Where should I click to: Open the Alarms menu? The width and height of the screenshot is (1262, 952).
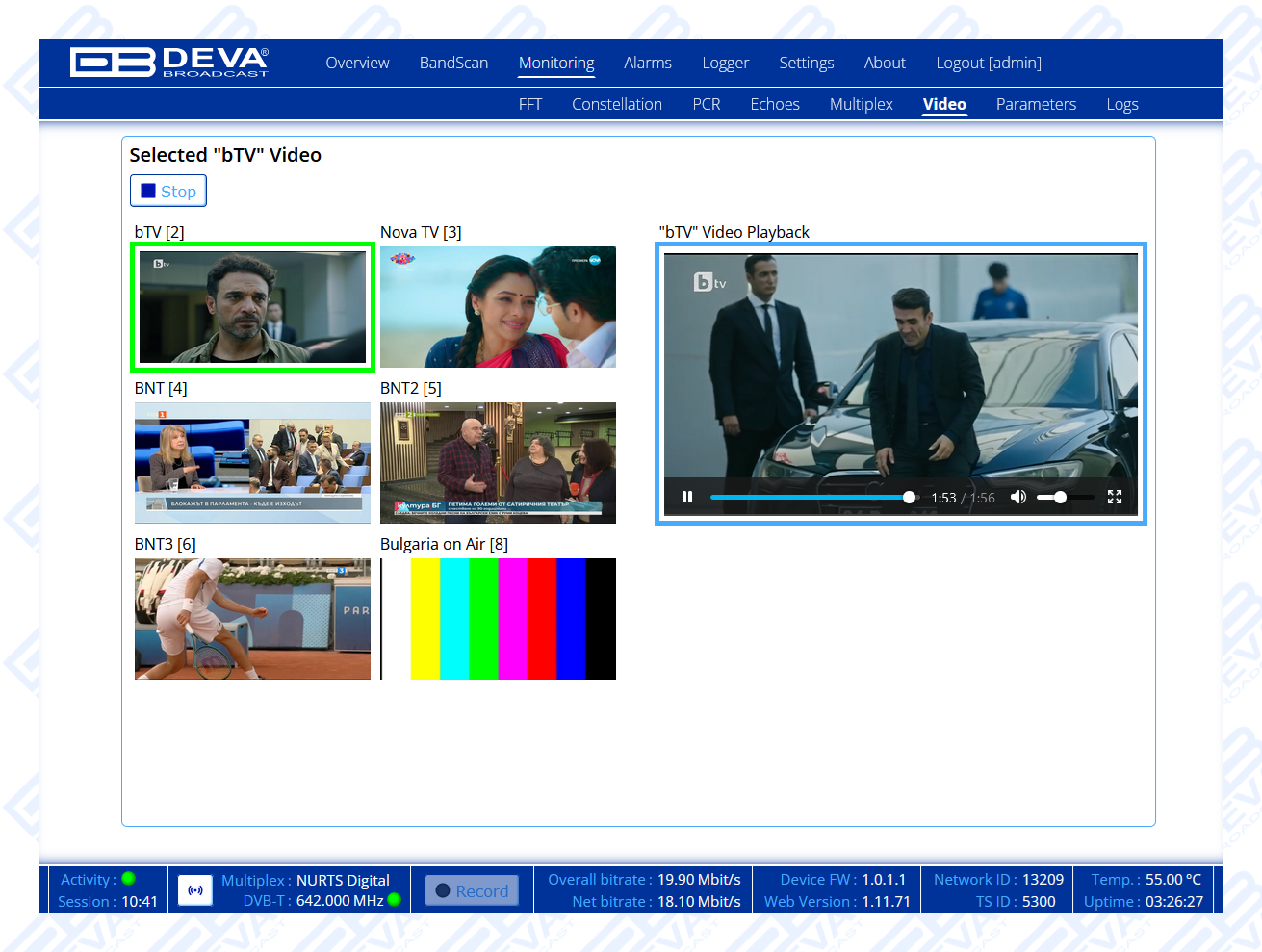647,63
